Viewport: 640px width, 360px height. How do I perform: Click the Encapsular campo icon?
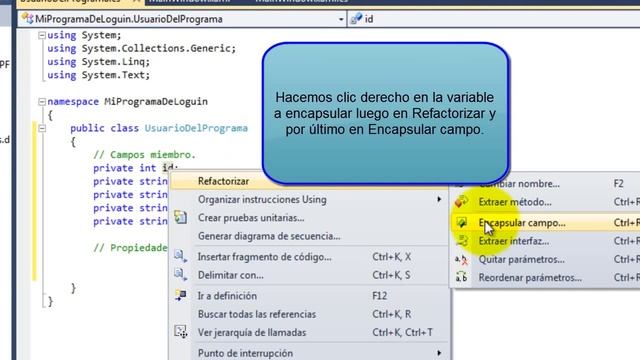coord(461,222)
